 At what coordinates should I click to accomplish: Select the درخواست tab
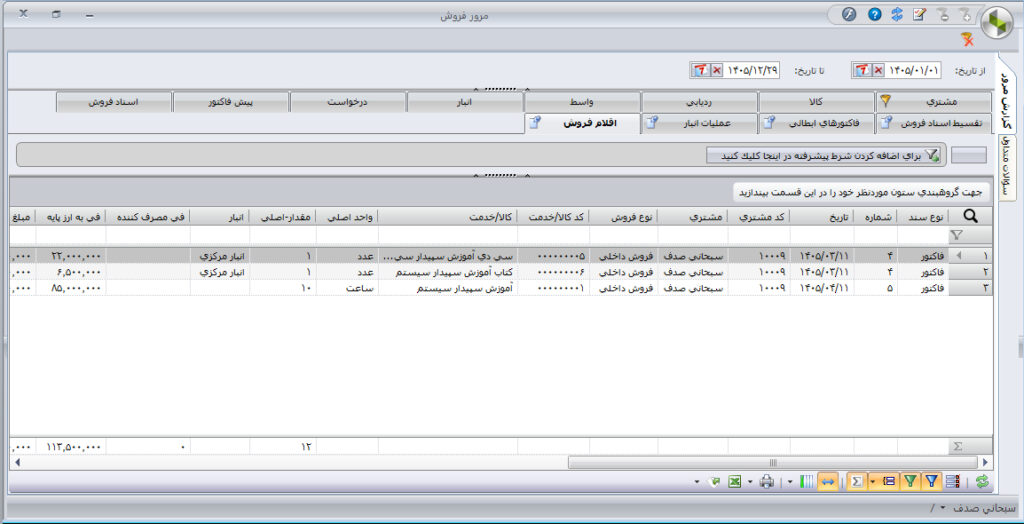coord(347,102)
